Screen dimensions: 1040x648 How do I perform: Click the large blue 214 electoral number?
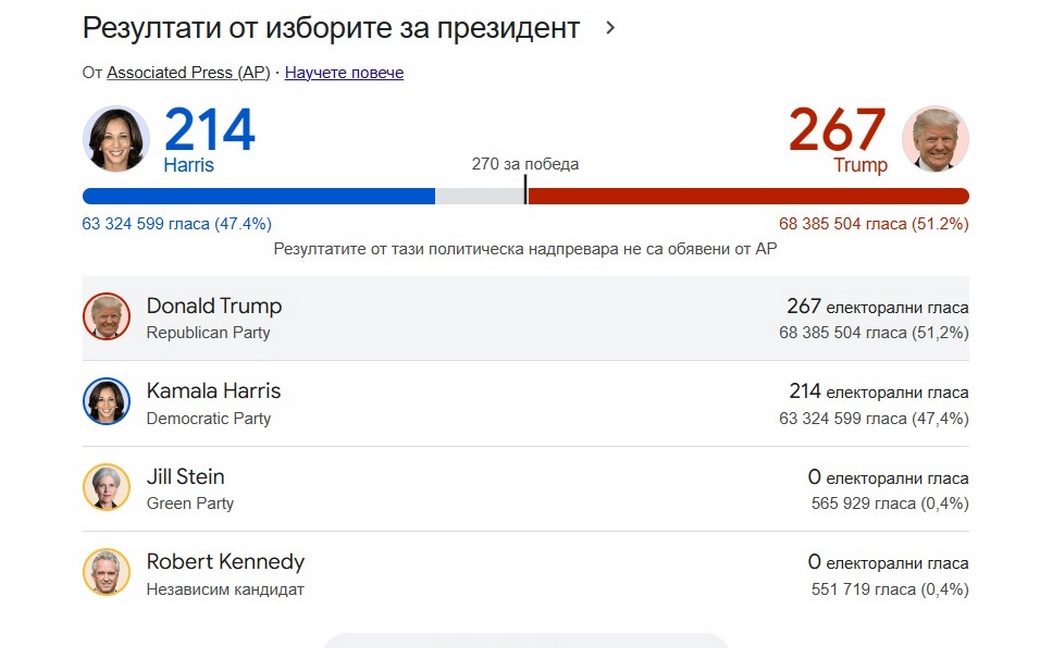point(209,130)
